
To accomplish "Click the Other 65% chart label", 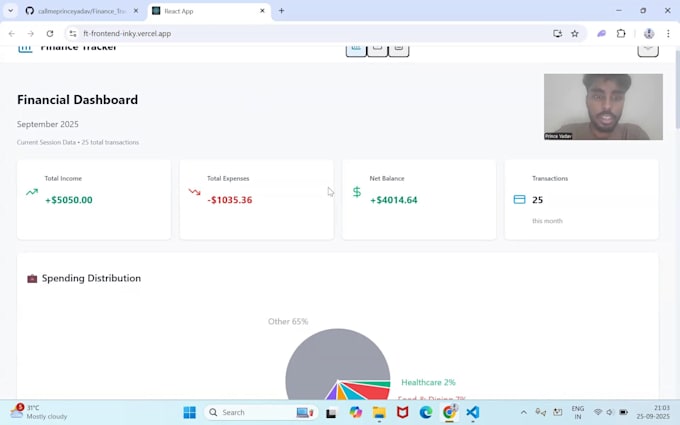I will tap(288, 321).
